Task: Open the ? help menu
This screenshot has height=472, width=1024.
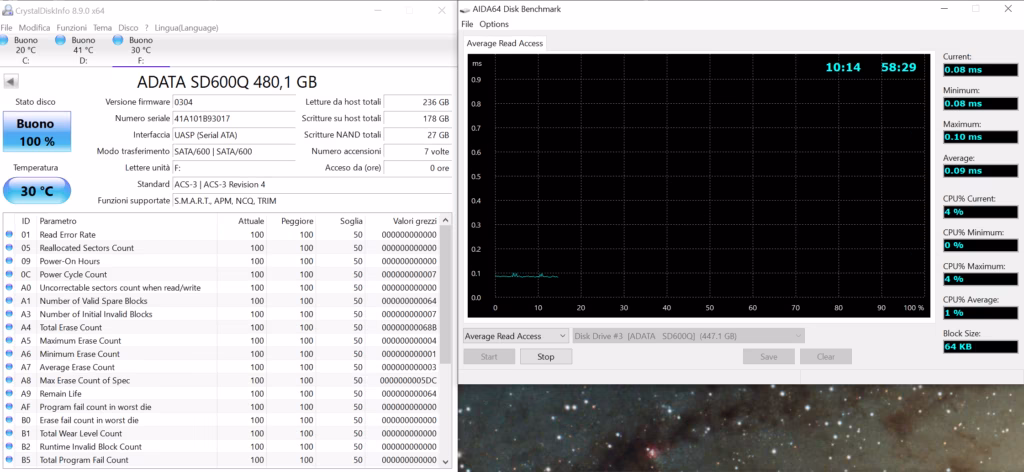Action: (x=146, y=28)
